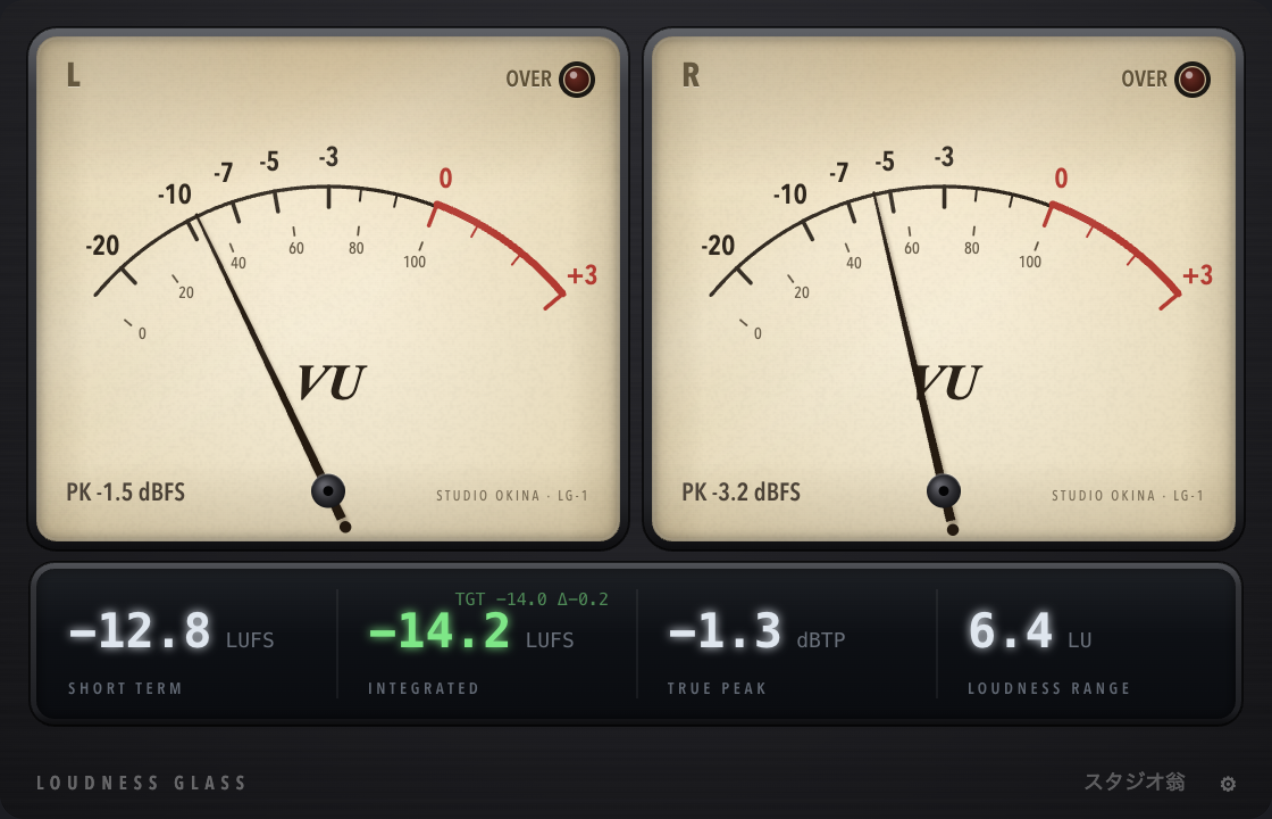Click the left meter -20 scale label
This screenshot has width=1272, height=819.
(x=103, y=245)
